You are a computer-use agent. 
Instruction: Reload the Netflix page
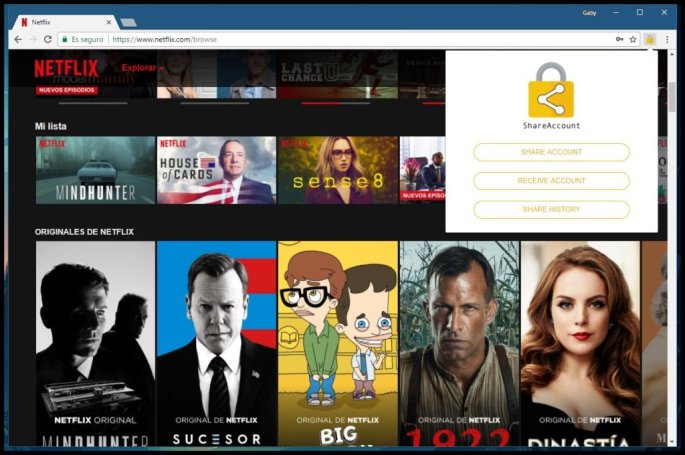[48, 39]
